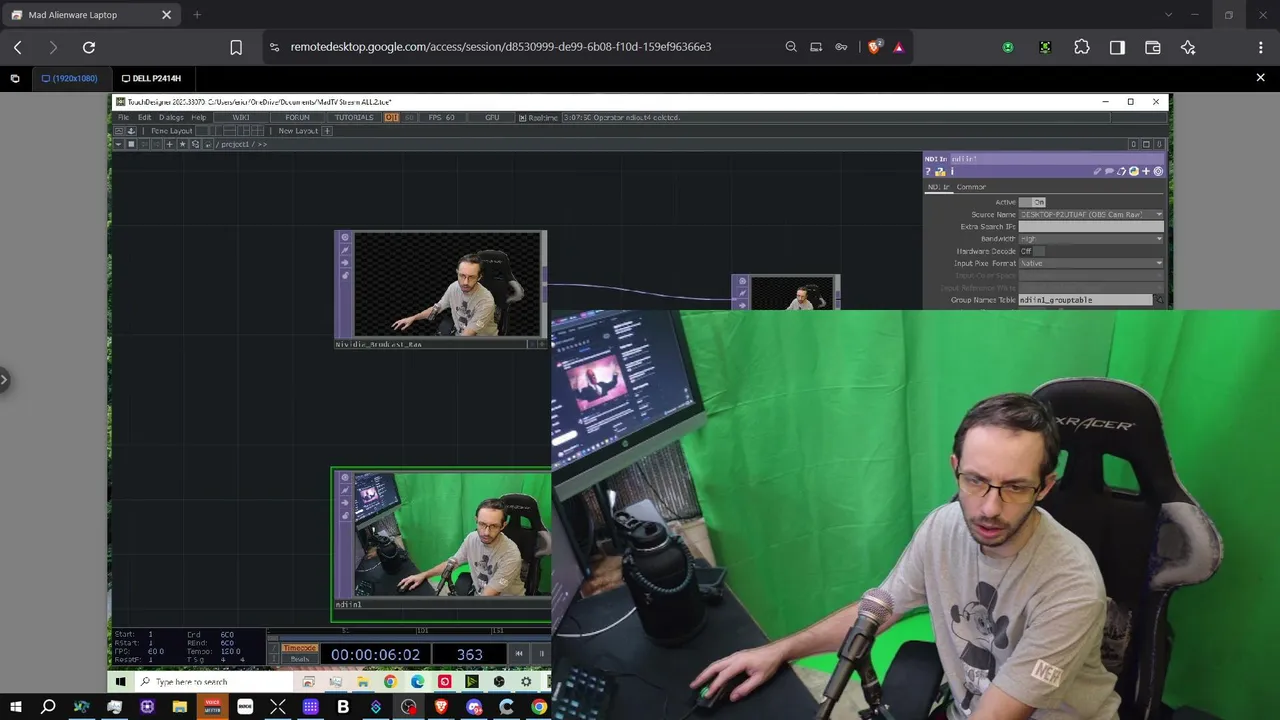The height and width of the screenshot is (720, 1280).
Task: Zoom out using the address bar magnifier icon
Action: tap(791, 47)
